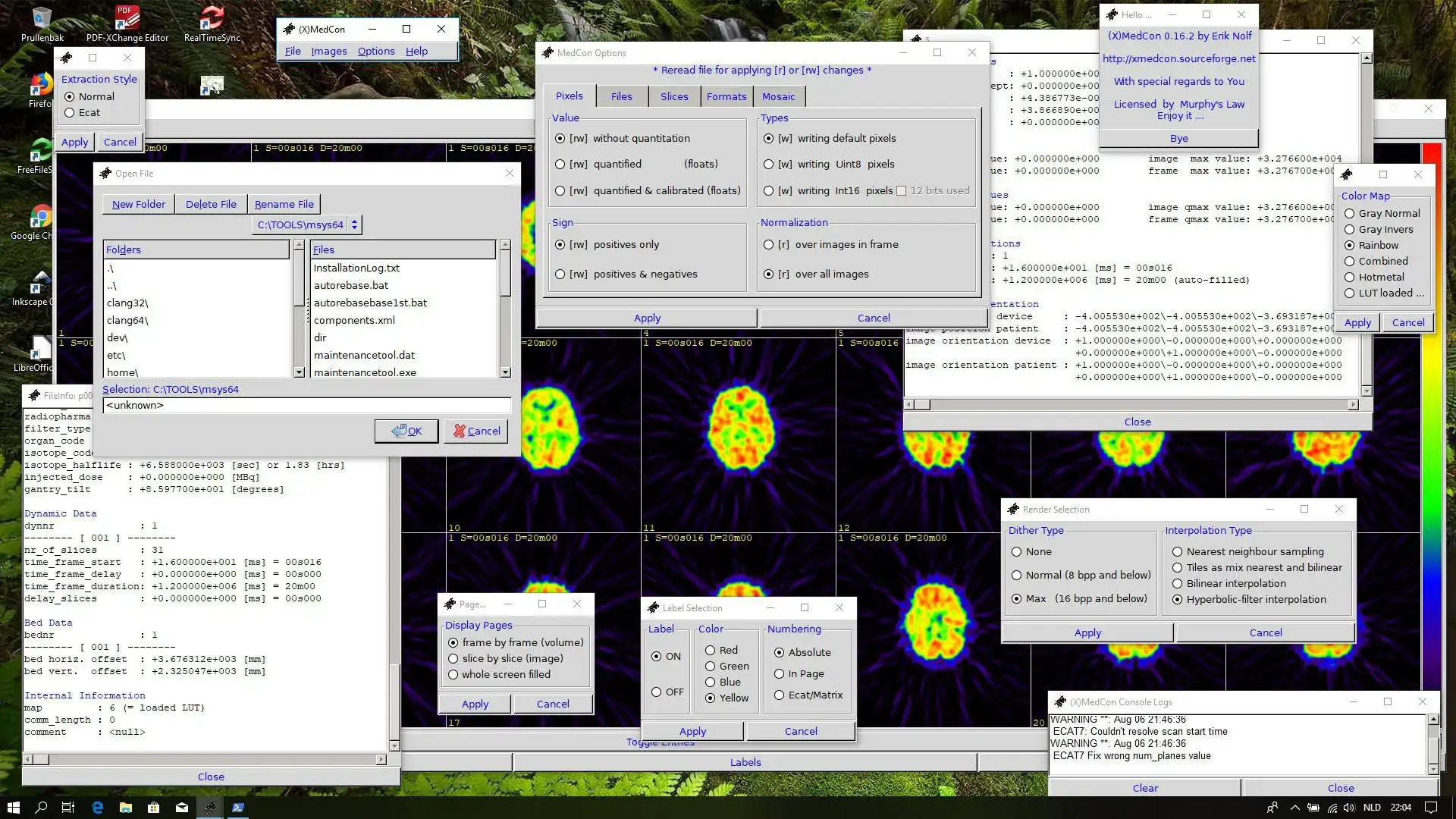Click Clear button in XMedCon Console Logs

point(1145,788)
